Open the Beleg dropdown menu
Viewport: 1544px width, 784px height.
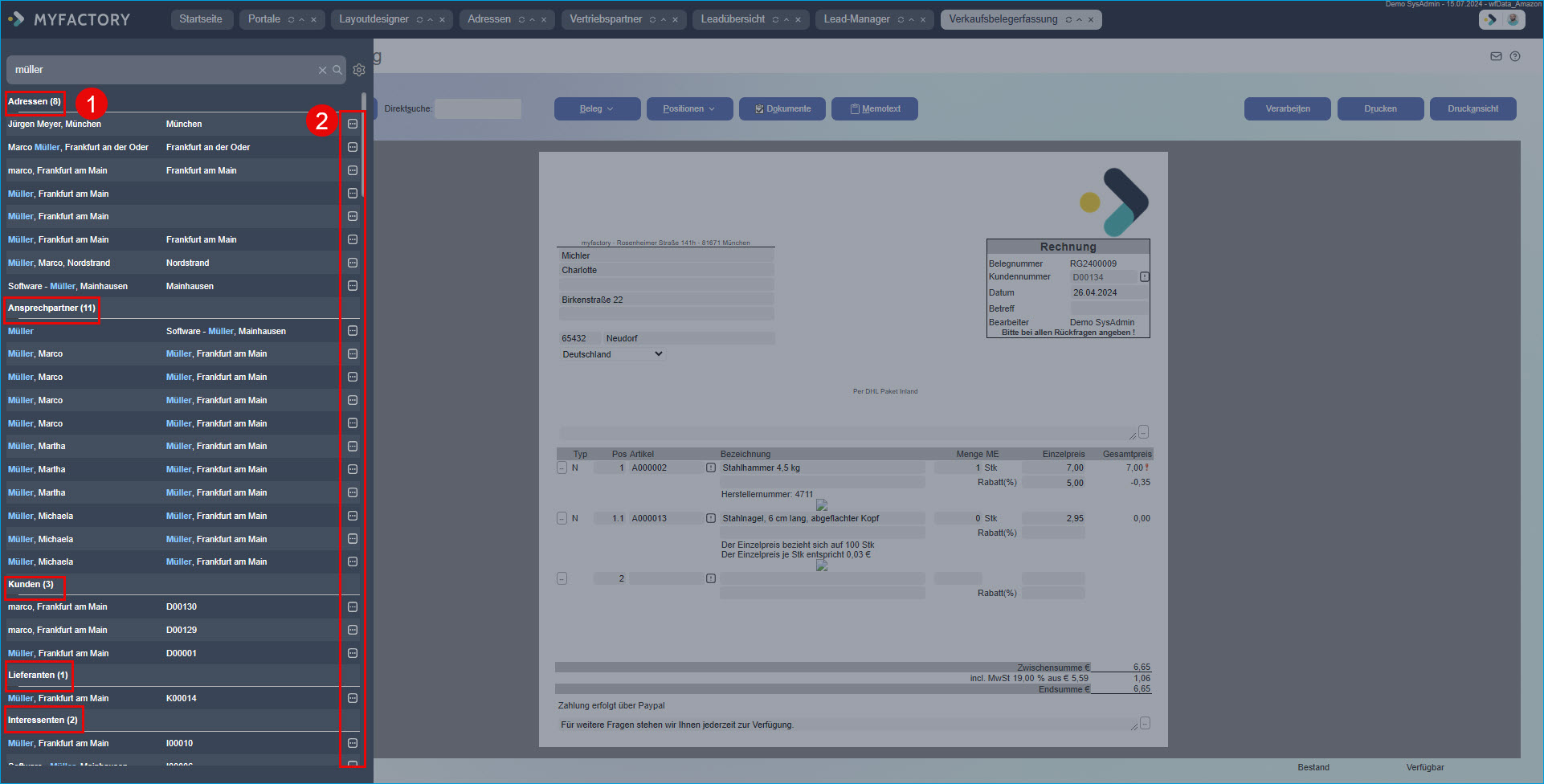click(x=597, y=108)
